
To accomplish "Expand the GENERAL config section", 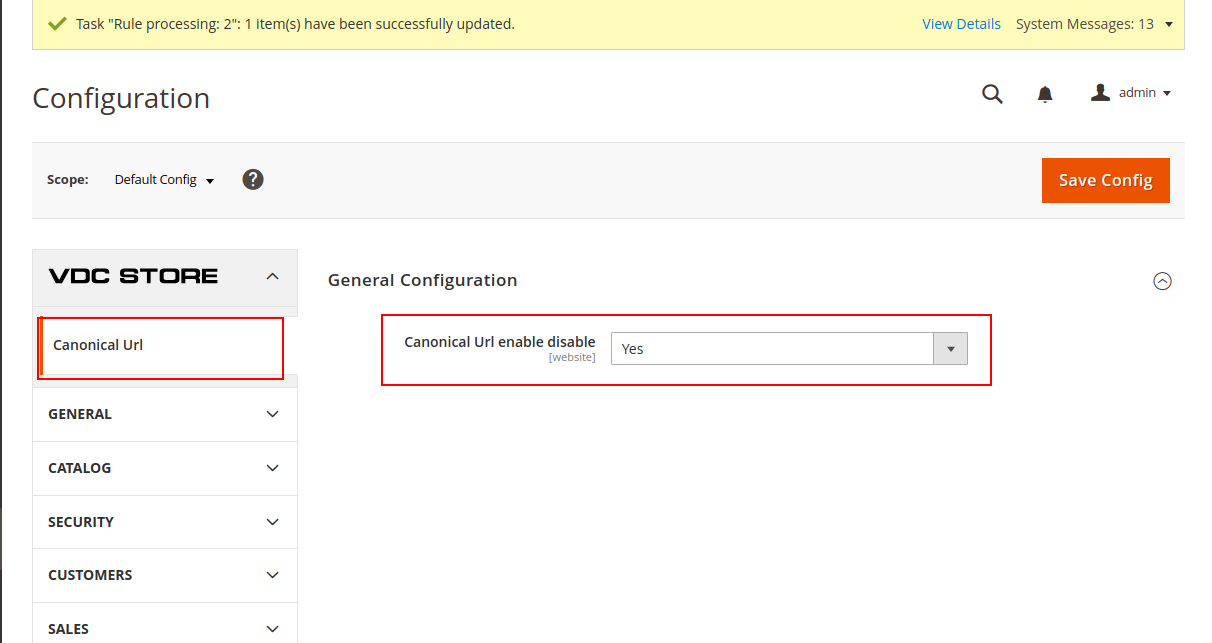I will click(165, 414).
